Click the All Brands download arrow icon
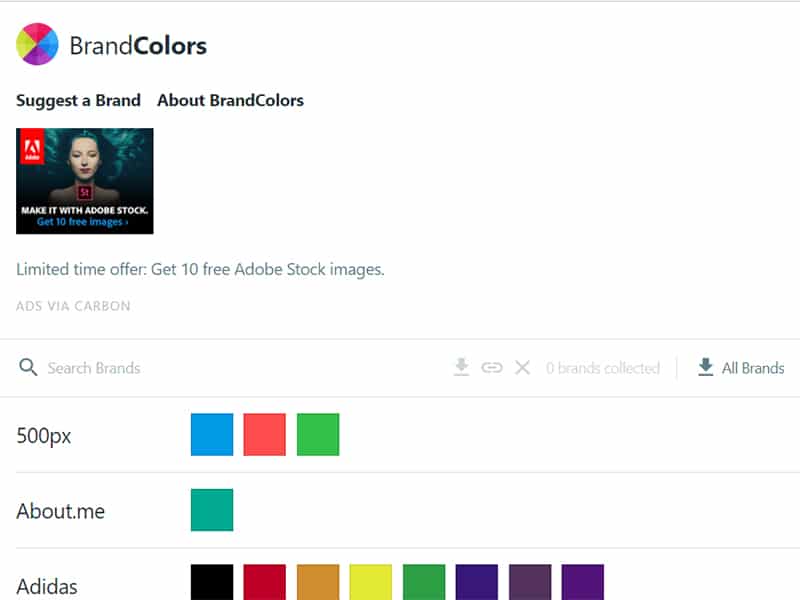The width and height of the screenshot is (800, 600). (706, 367)
